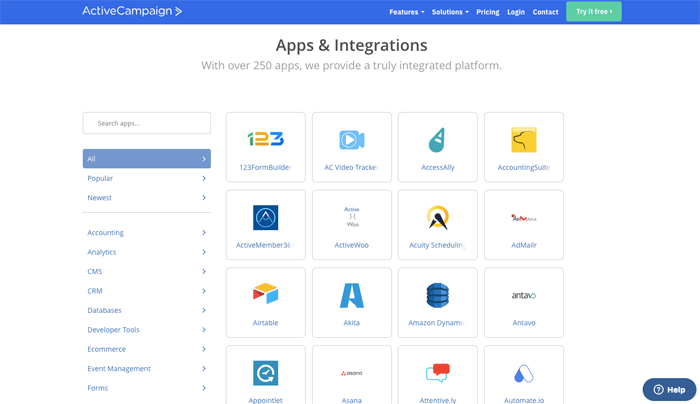Click the Akita app icon
Viewport: 700px width, 404px height.
(351, 295)
